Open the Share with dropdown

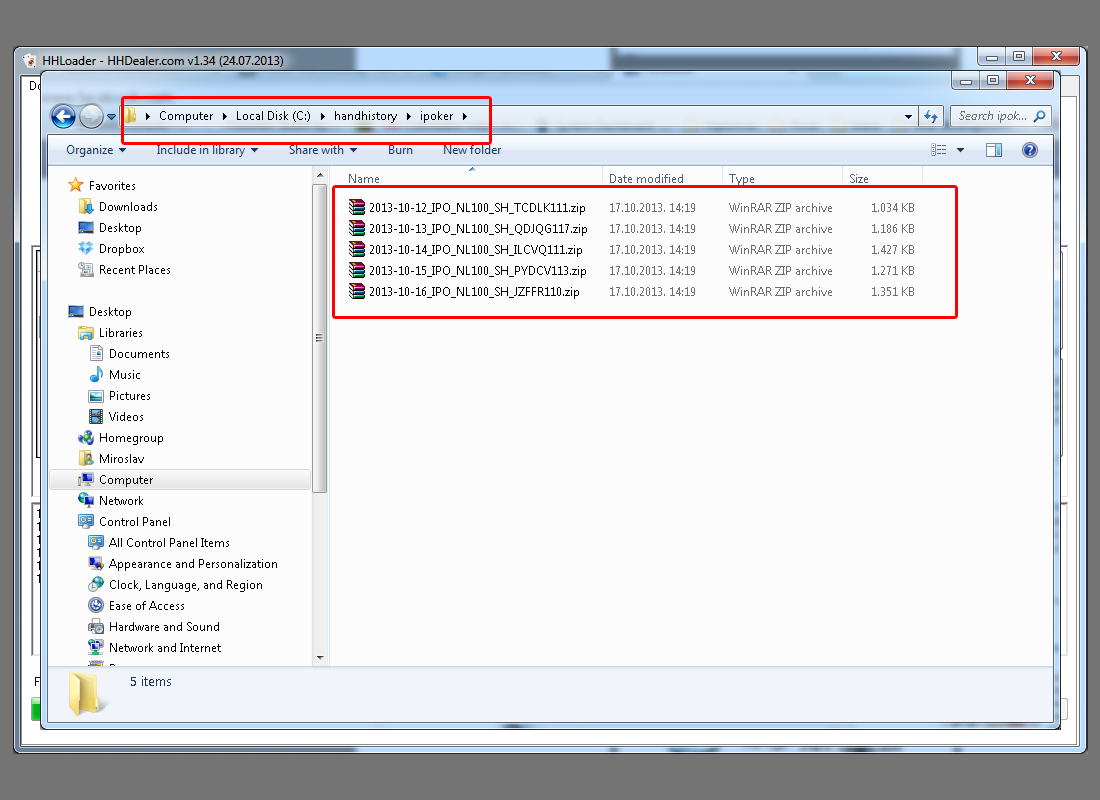(323, 150)
